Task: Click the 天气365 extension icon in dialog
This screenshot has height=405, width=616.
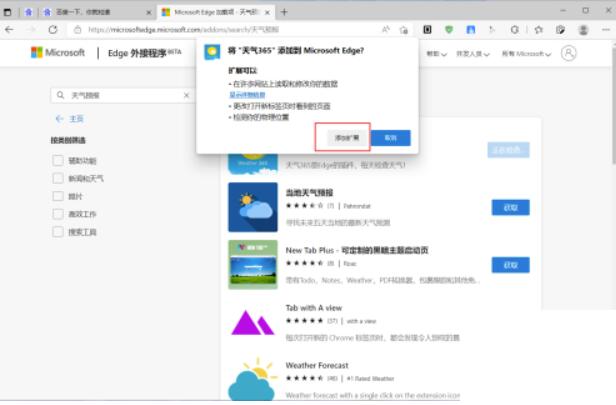Action: click(212, 52)
